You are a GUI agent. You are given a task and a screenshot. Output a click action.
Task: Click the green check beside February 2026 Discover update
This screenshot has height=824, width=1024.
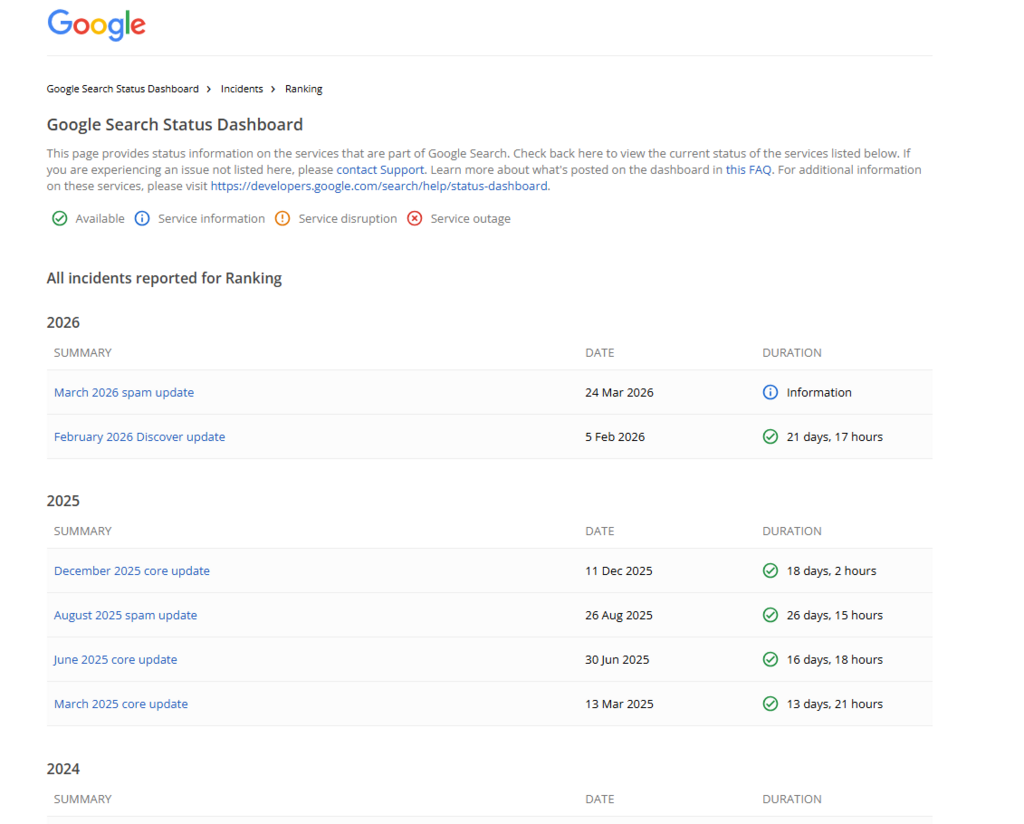click(x=770, y=436)
